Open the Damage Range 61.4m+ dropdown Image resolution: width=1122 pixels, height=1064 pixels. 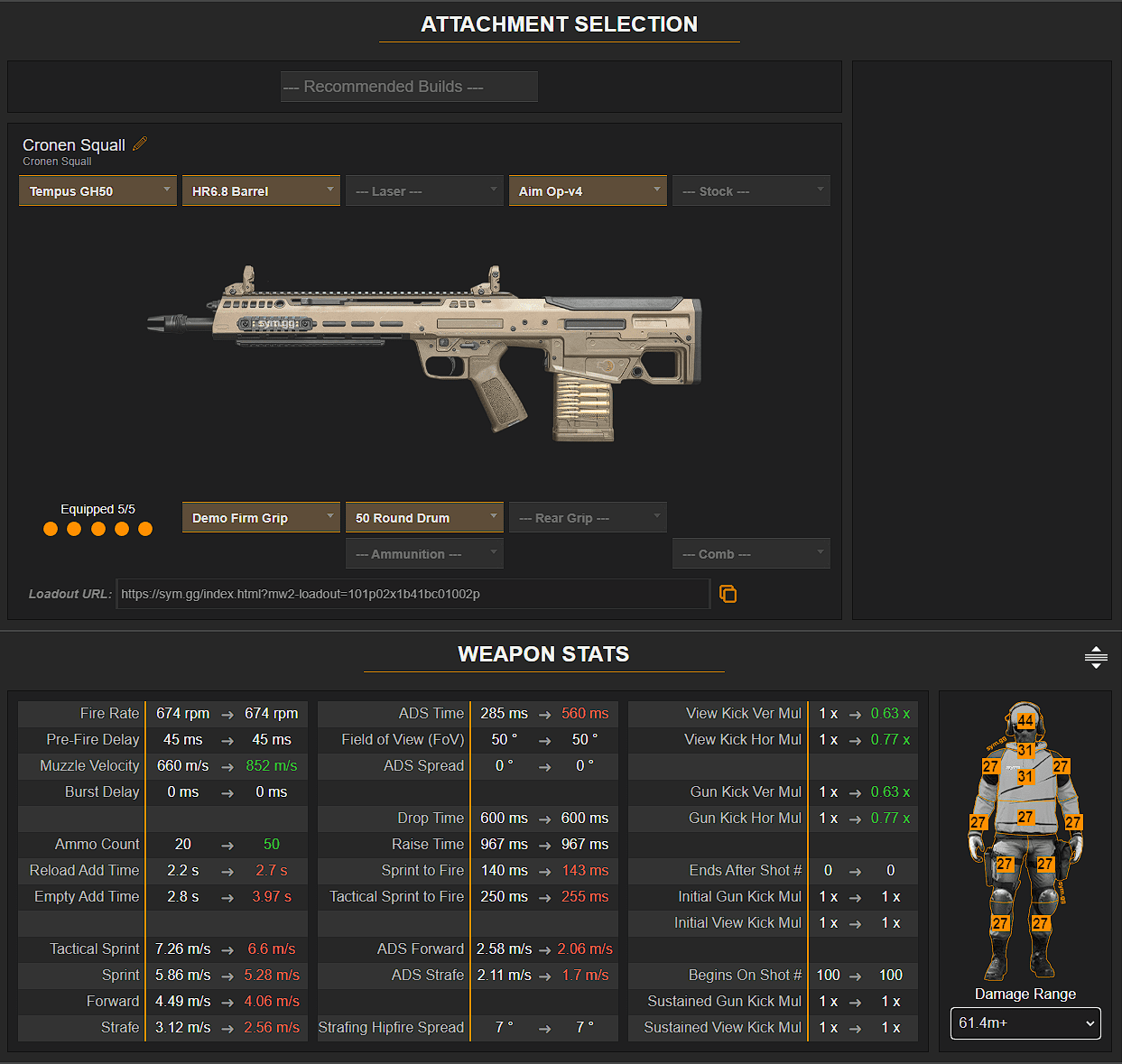click(1025, 1023)
